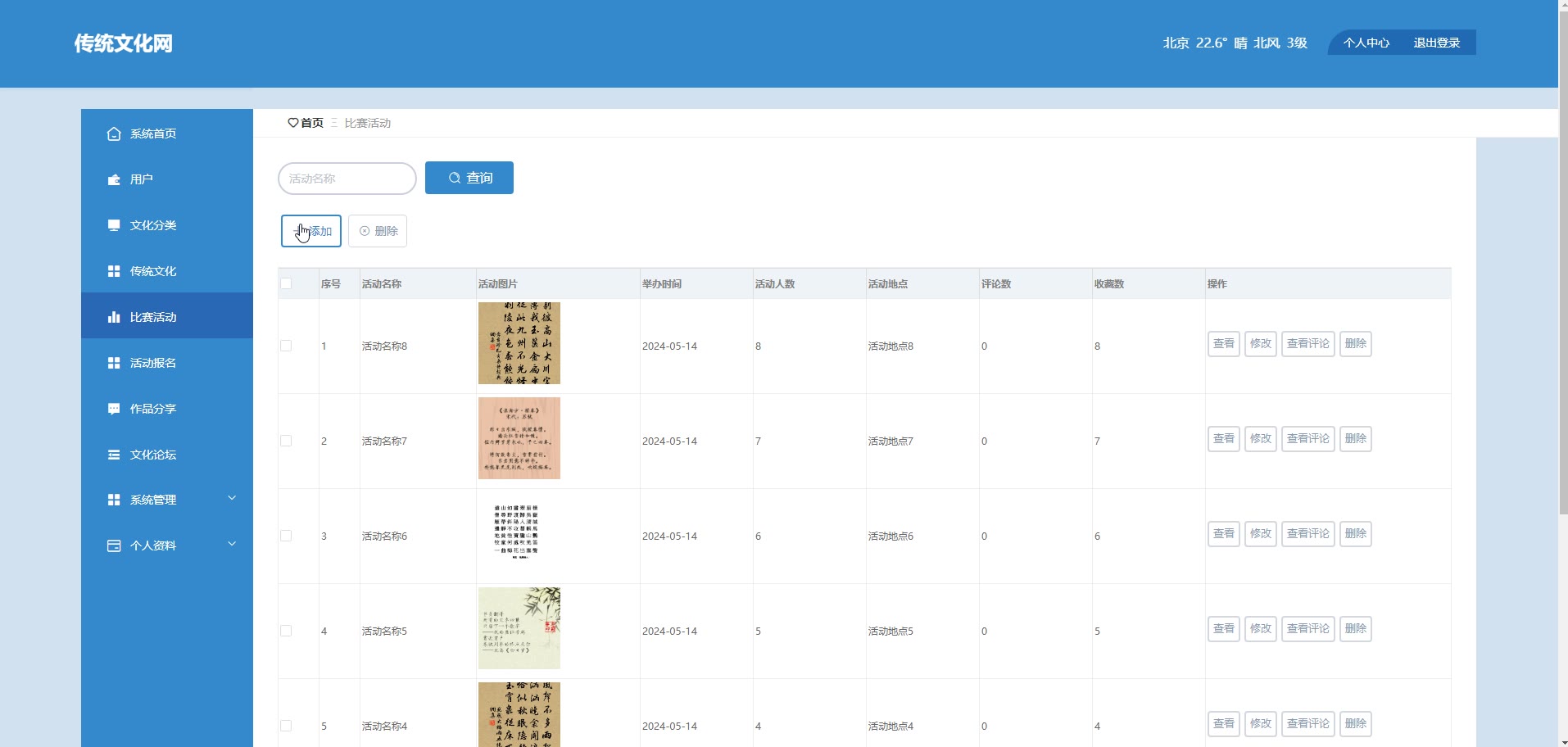Click the chat bubble icon beside 作品分享
1568x747 pixels.
coord(114,409)
